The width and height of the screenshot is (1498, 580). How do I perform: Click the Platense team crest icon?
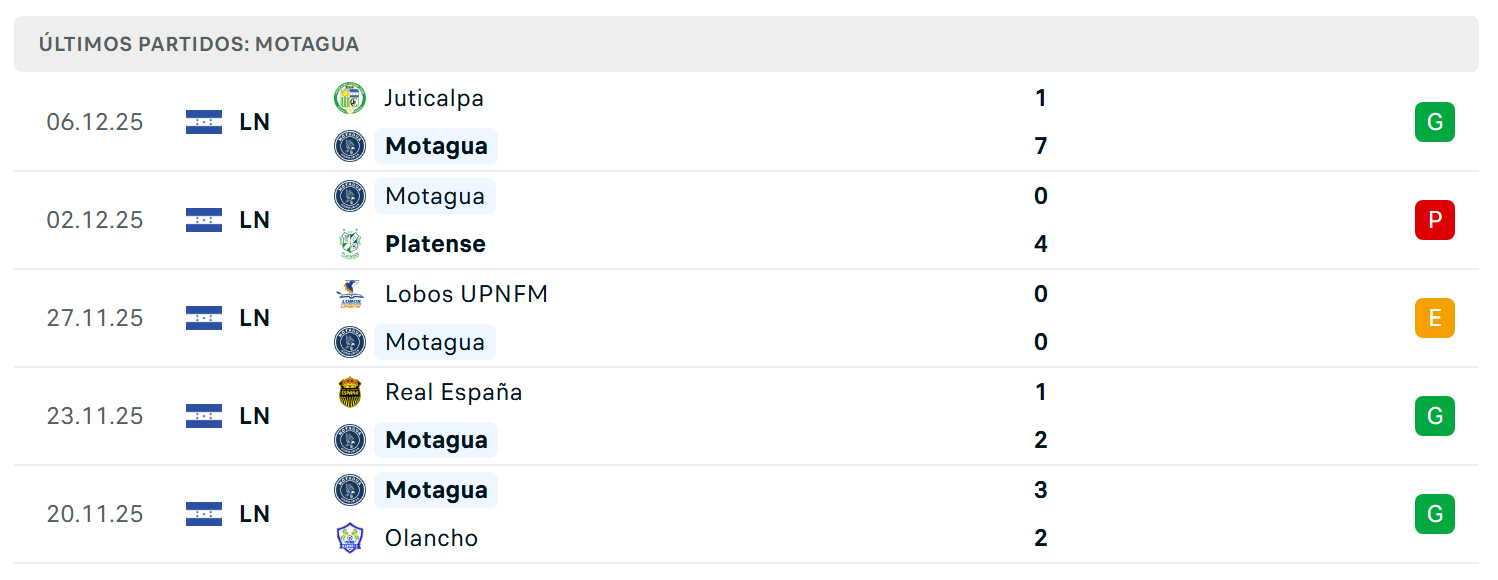(x=350, y=244)
